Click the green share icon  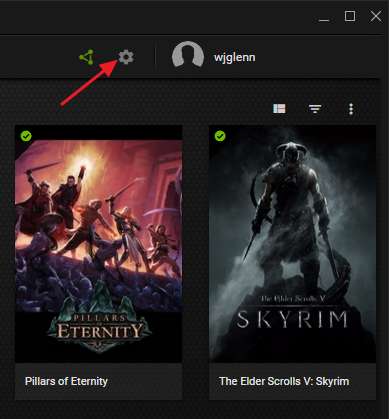coord(87,57)
